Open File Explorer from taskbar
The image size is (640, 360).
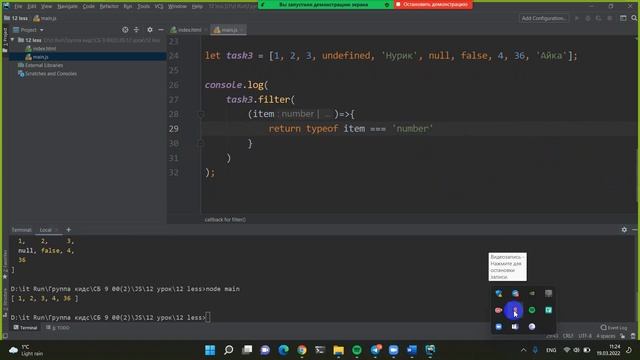click(x=338, y=350)
